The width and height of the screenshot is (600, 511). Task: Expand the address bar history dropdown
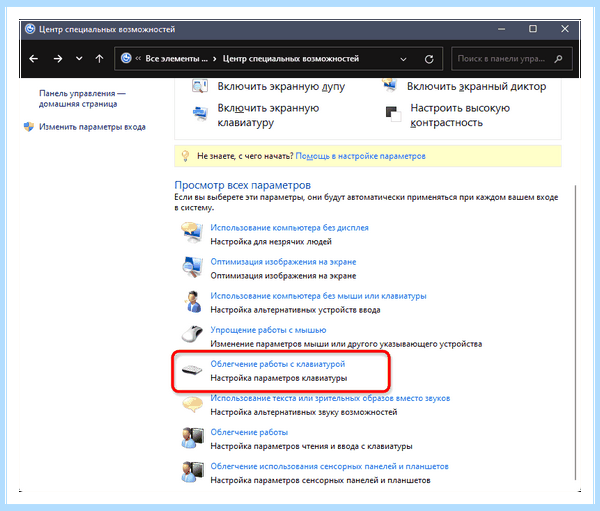coord(403,59)
